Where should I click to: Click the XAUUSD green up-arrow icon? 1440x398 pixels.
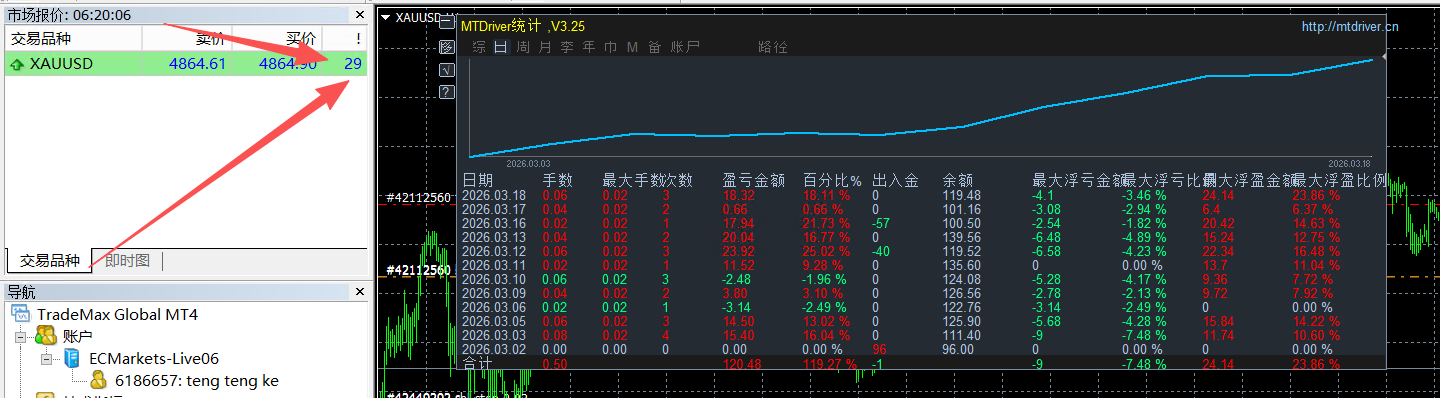click(x=16, y=64)
